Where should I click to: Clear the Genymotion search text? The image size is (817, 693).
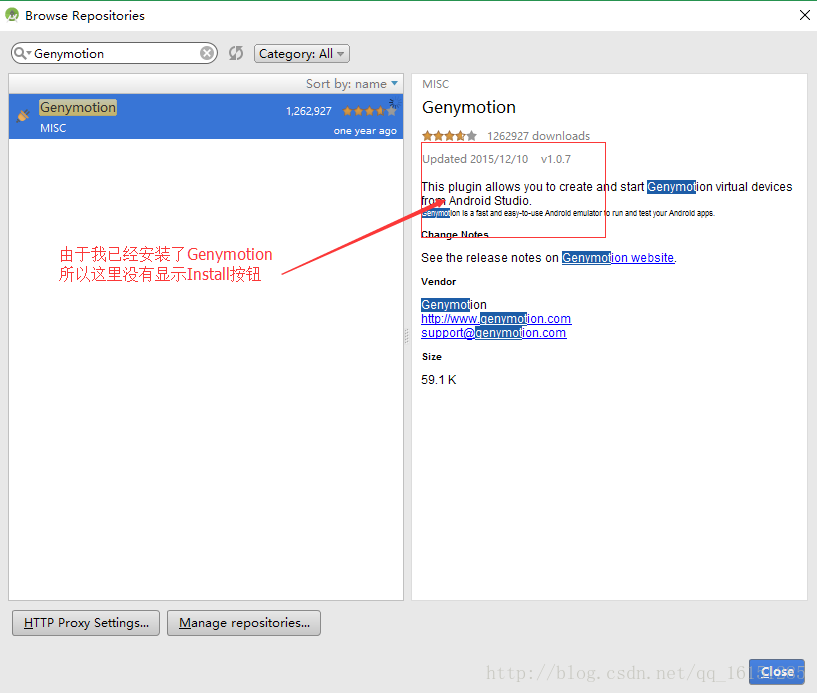[207, 53]
